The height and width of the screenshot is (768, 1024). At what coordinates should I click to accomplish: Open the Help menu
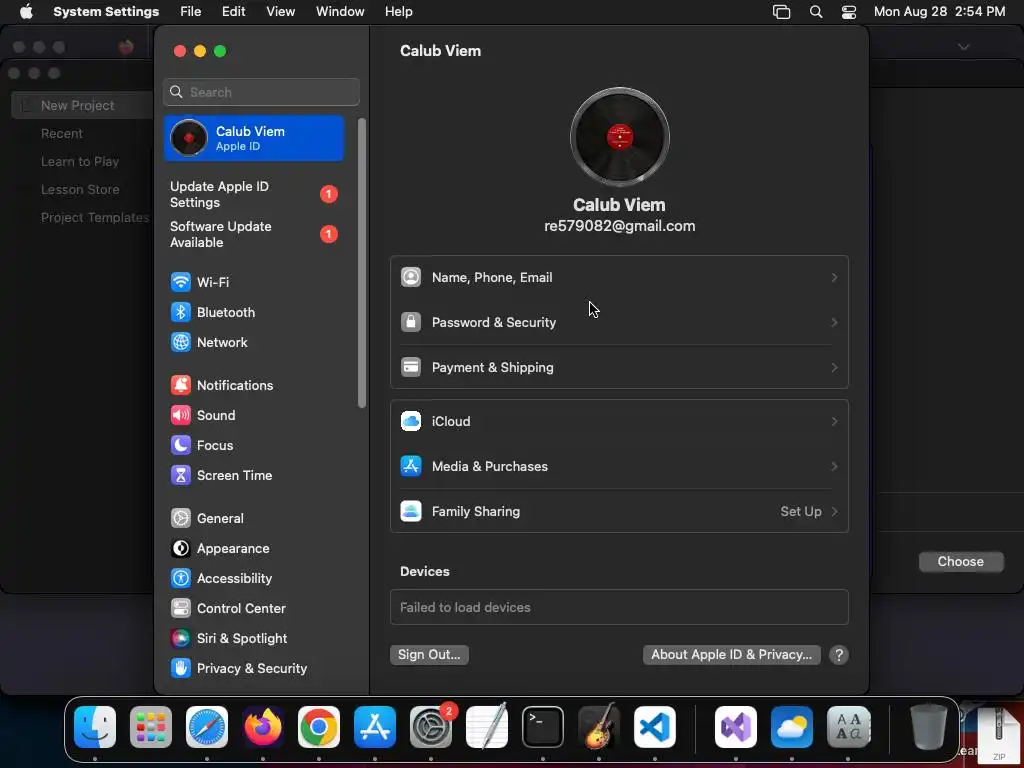tap(398, 12)
